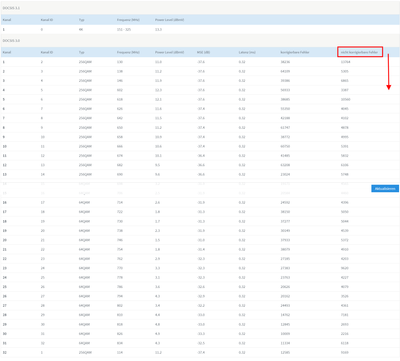The image size is (400, 361).
Task: Click 'Frequenz (MHz)' header in DOCSIS 3.1 table
Action: [x=128, y=20]
